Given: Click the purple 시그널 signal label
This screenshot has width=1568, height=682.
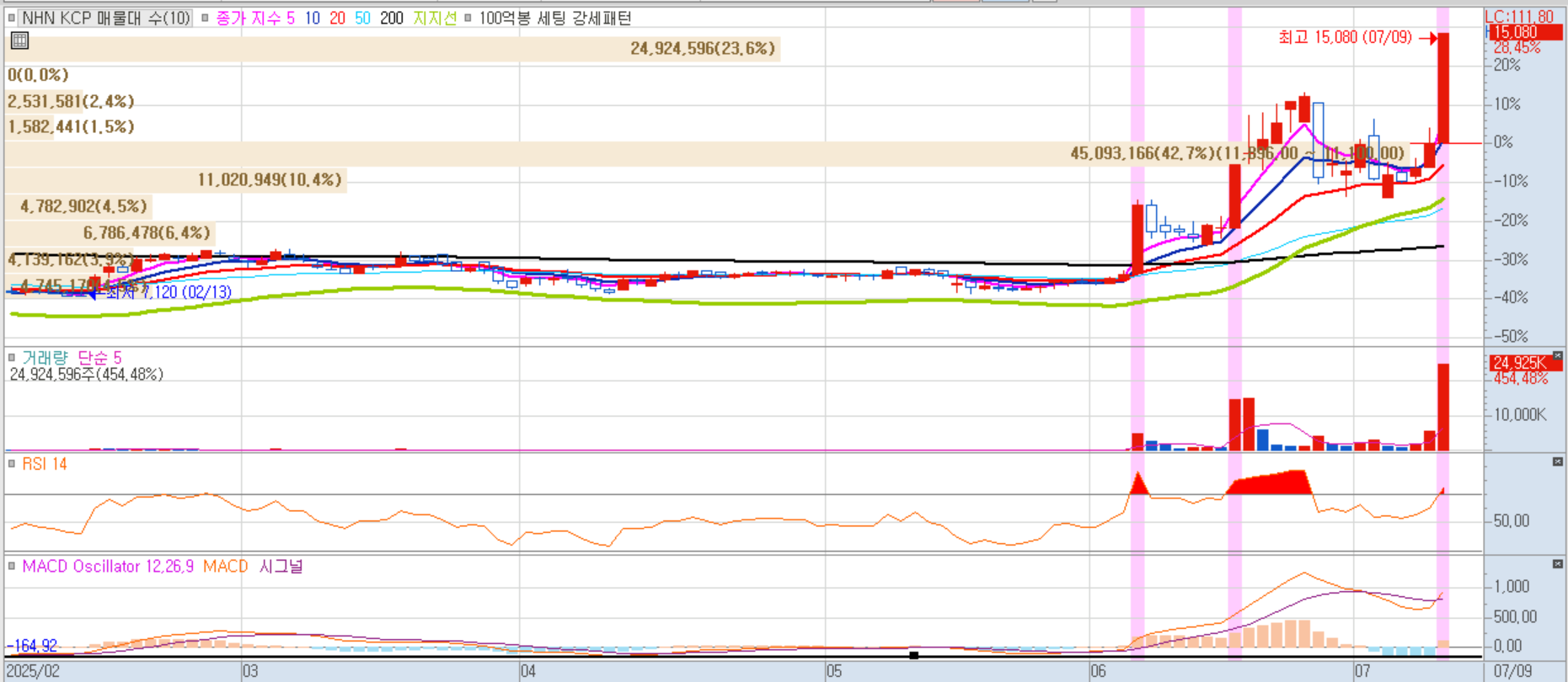Looking at the screenshot, I should pyautogui.click(x=281, y=567).
